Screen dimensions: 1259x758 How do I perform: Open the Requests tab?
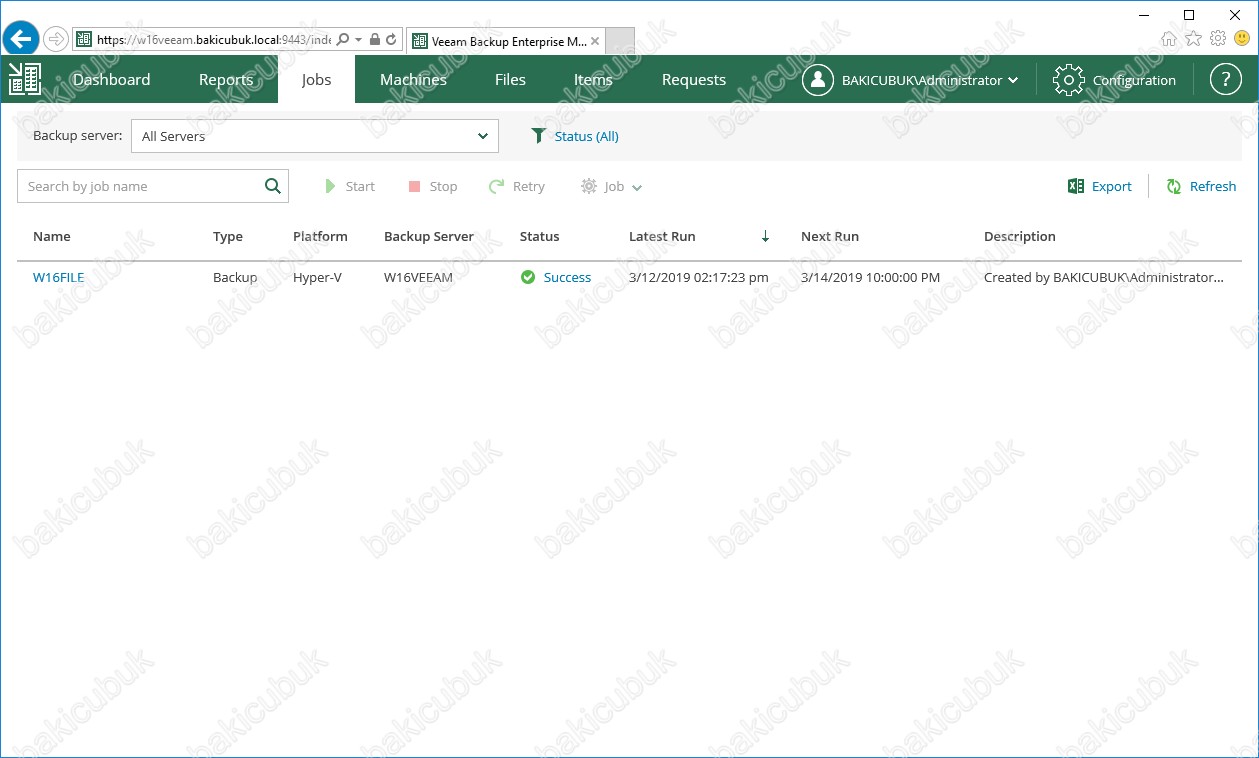click(x=694, y=80)
